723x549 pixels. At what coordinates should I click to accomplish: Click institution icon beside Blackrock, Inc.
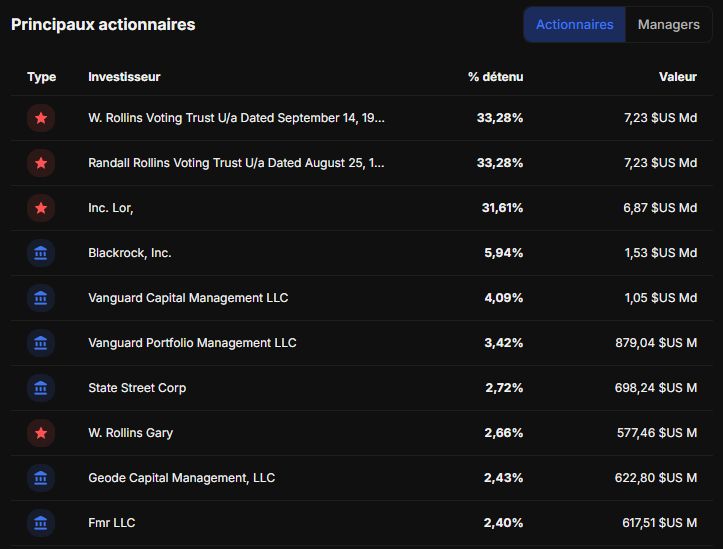pos(41,253)
